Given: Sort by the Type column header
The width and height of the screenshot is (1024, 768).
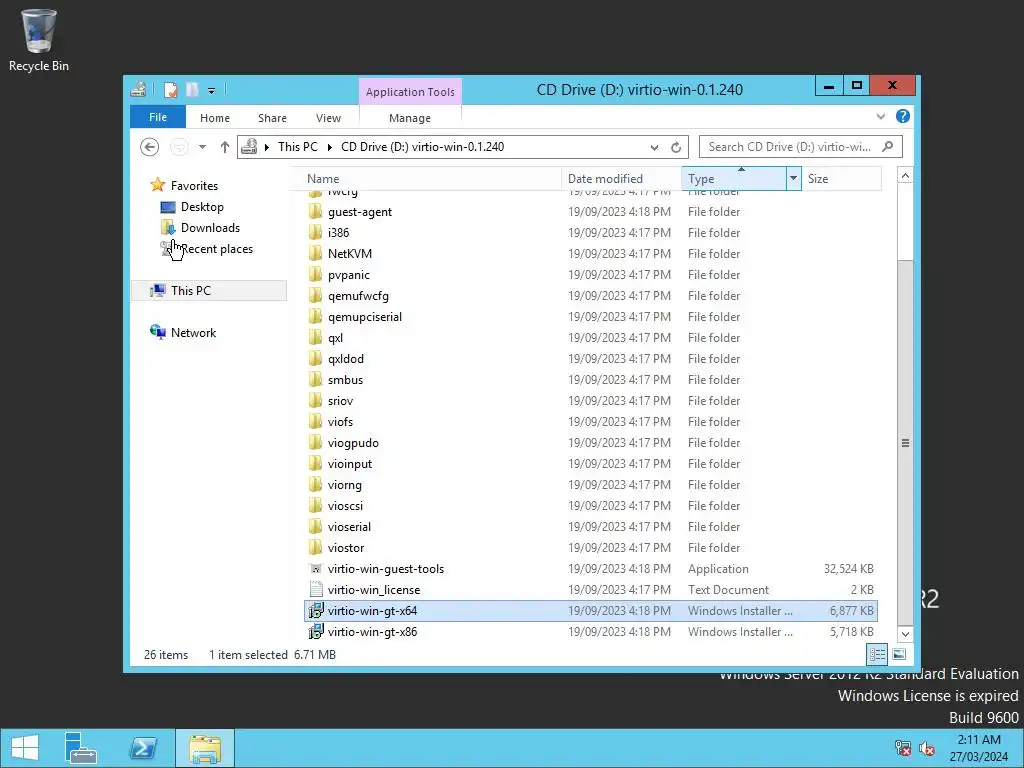Looking at the screenshot, I should 733,179.
